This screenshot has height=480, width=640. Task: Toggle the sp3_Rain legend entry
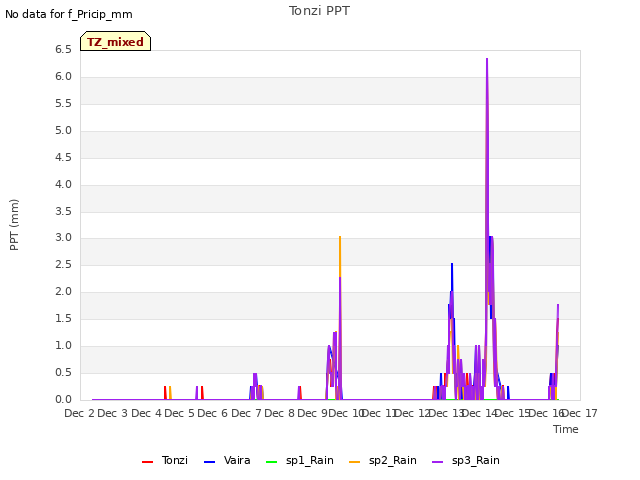tap(466, 460)
